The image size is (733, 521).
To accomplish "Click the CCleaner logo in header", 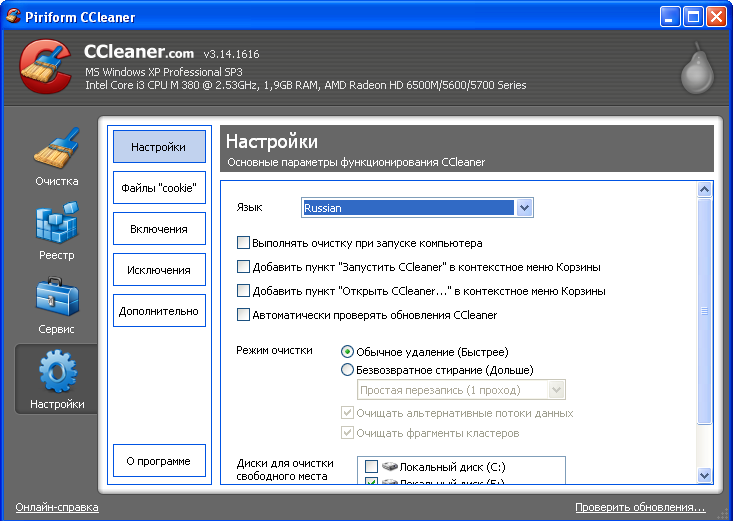I will (x=46, y=66).
